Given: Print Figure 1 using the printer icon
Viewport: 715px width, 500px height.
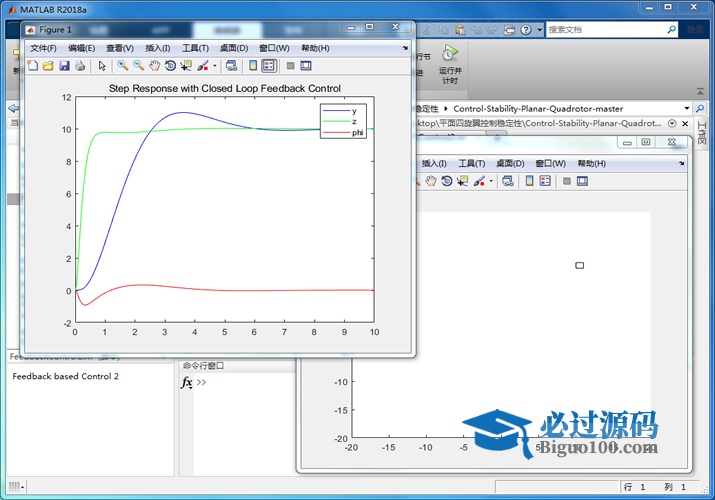Looking at the screenshot, I should point(80,66).
